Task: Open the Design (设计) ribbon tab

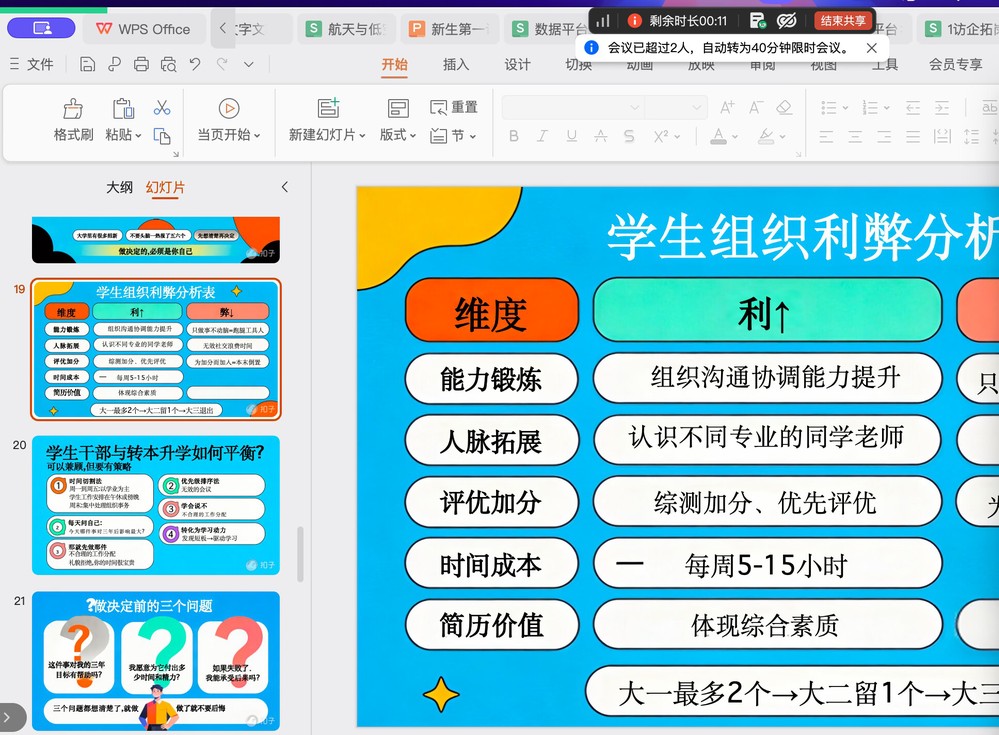Action: pos(517,64)
